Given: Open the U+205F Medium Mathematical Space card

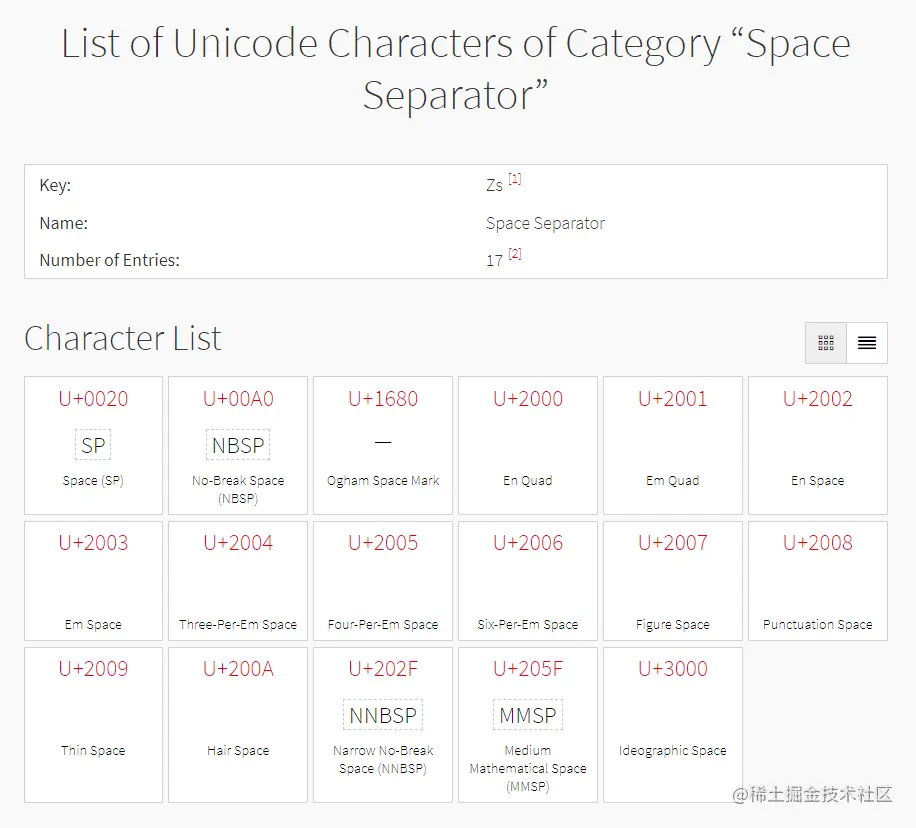Looking at the screenshot, I should point(528,725).
